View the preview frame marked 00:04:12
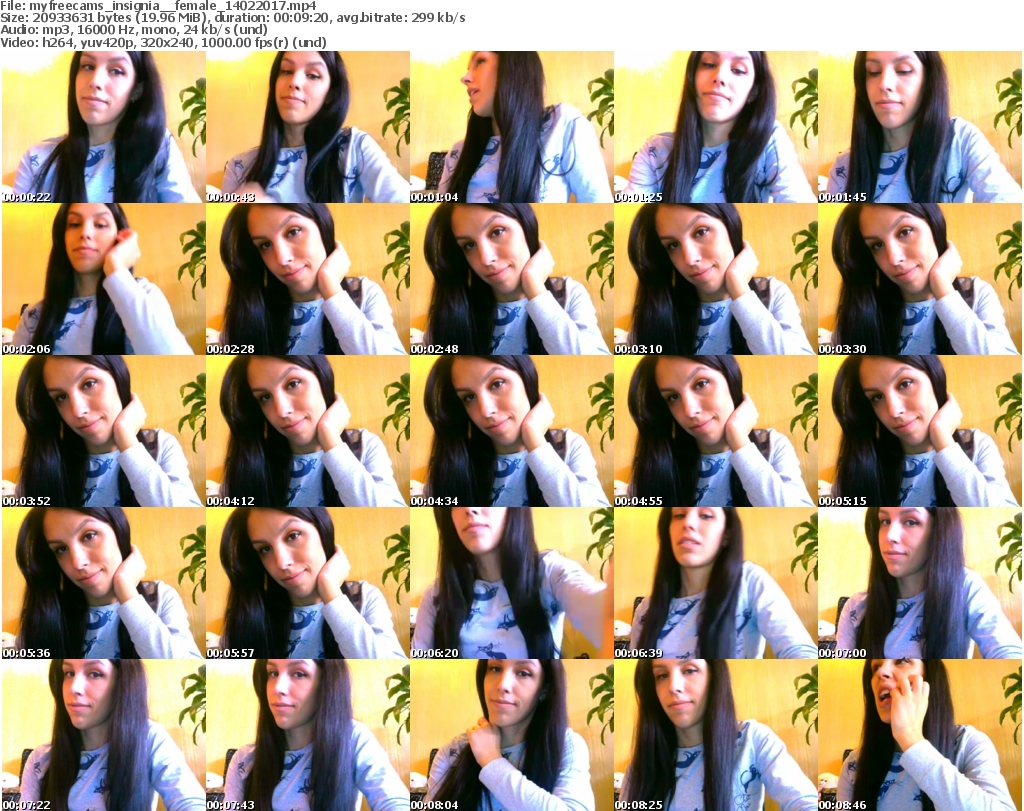Viewport: 1024px width, 811px height. click(308, 431)
